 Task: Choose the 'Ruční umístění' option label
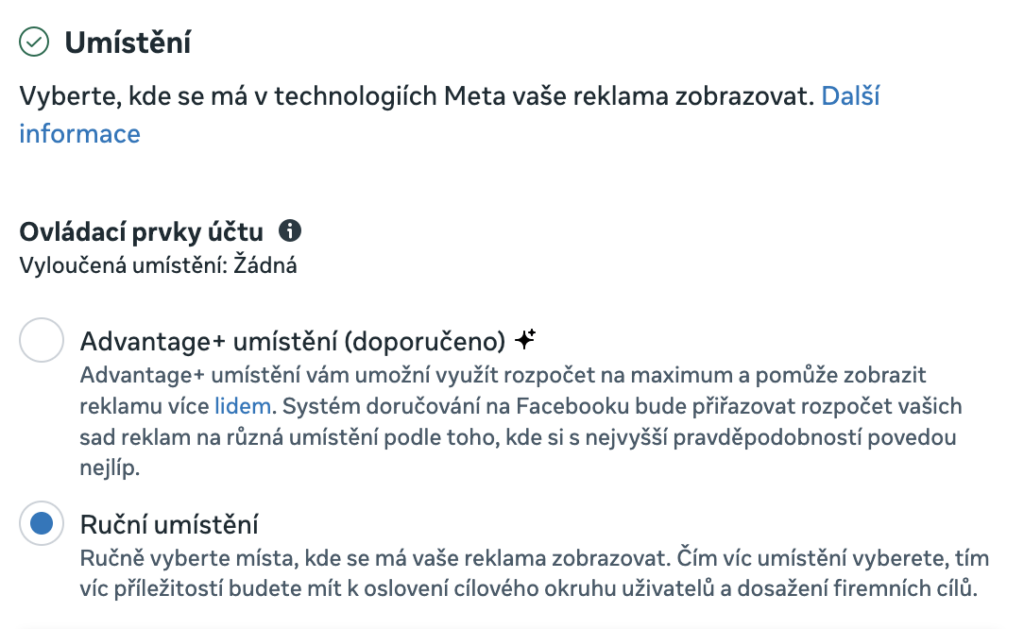click(169, 524)
